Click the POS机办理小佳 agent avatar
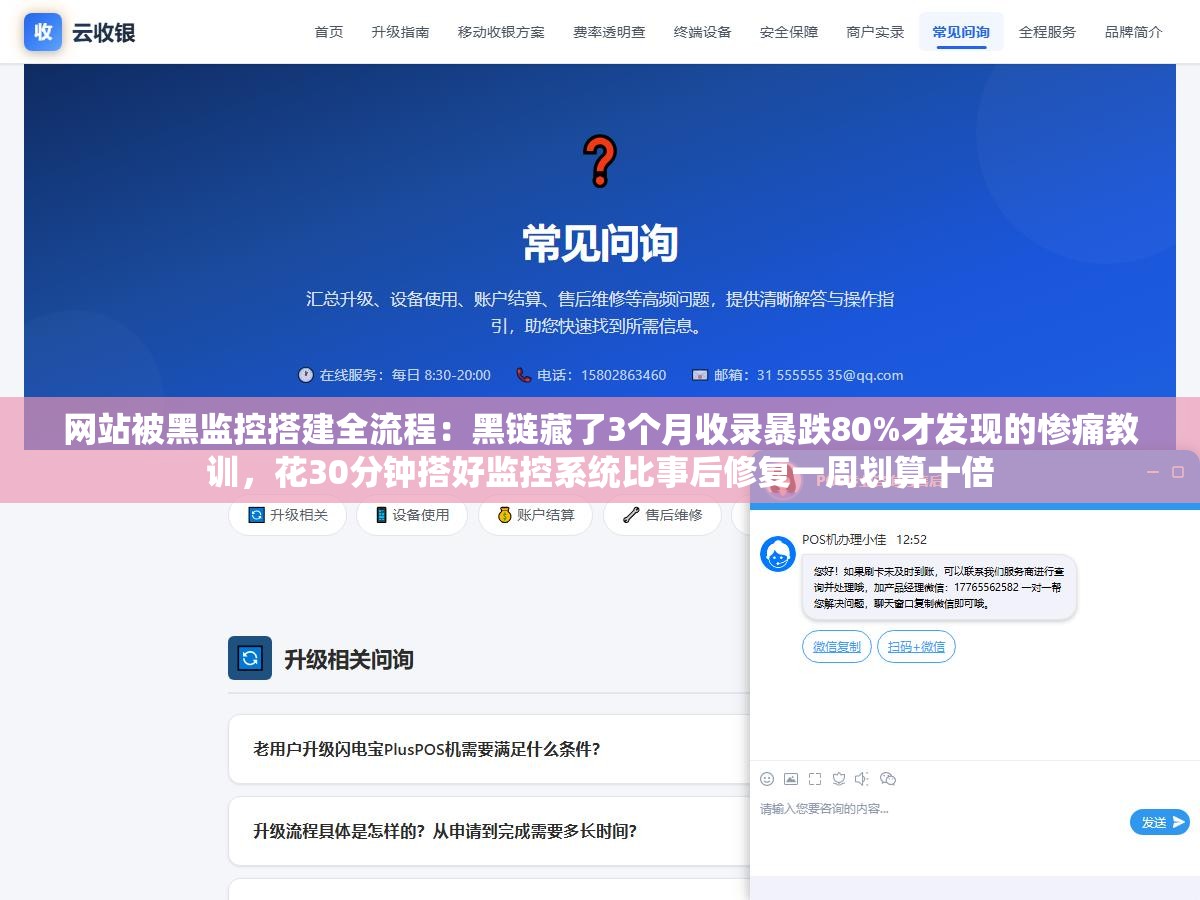The image size is (1200, 900). (x=778, y=553)
